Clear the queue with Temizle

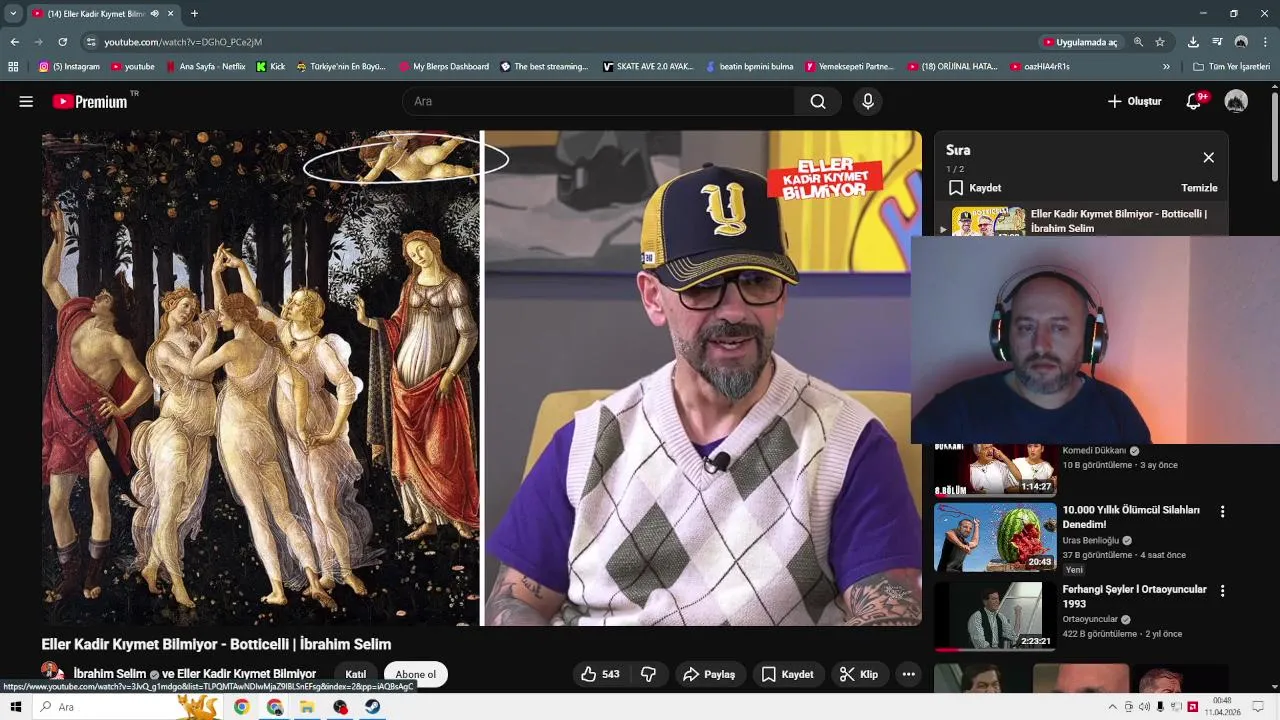tap(1199, 188)
